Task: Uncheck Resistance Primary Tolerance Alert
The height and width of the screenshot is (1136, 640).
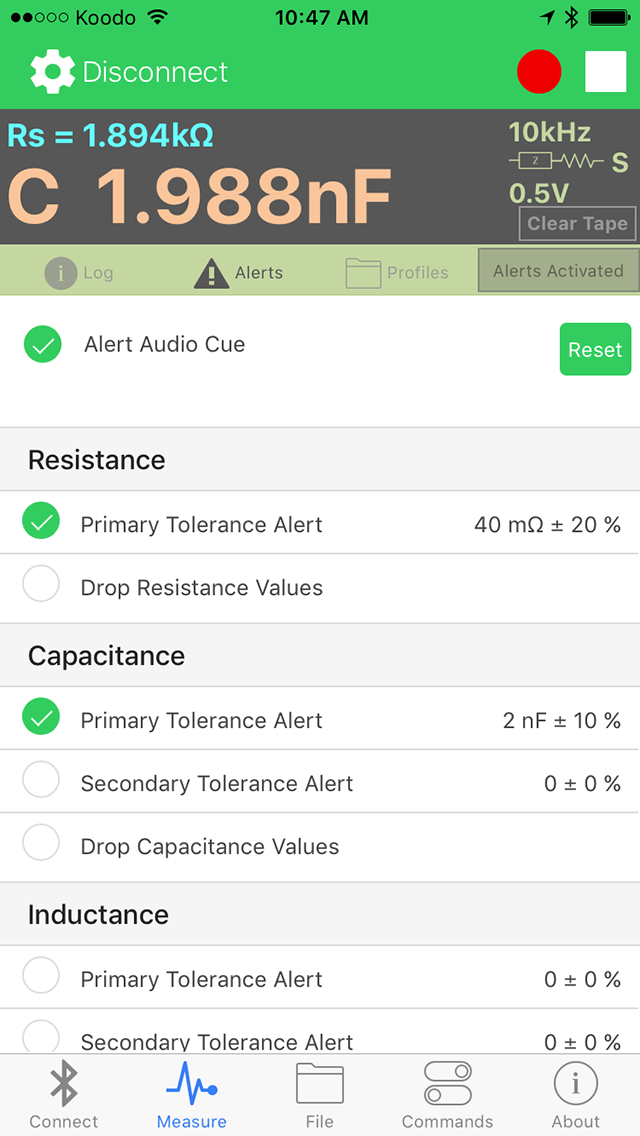Action: coord(41,522)
